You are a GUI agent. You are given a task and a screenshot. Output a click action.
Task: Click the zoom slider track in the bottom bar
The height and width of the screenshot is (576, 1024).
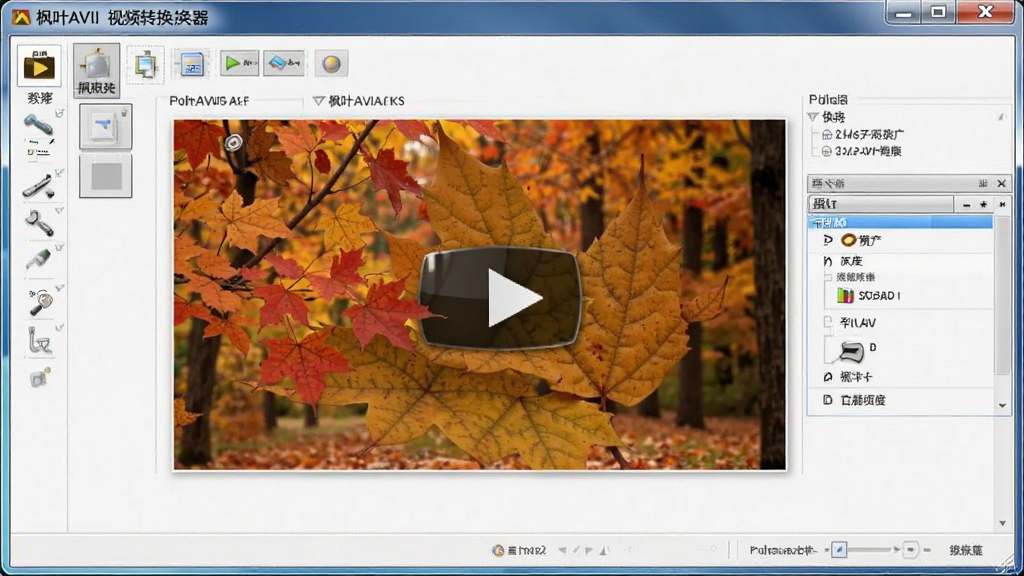871,551
